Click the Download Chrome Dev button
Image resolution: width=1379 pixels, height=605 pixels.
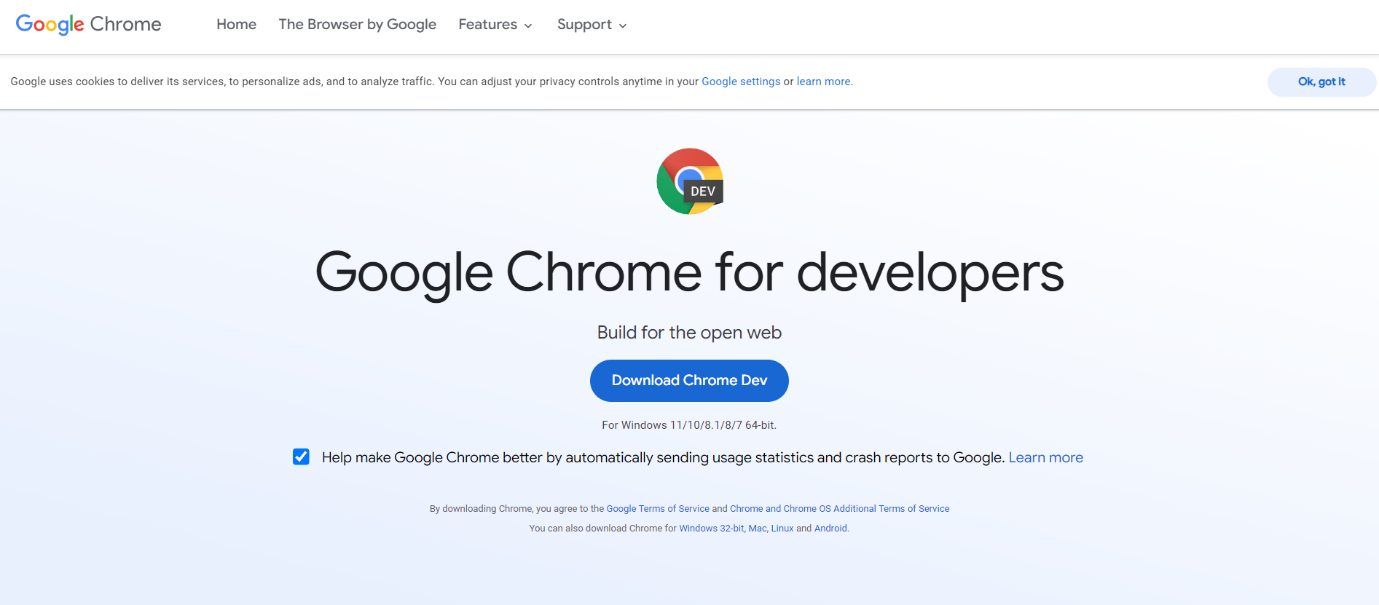pos(689,380)
